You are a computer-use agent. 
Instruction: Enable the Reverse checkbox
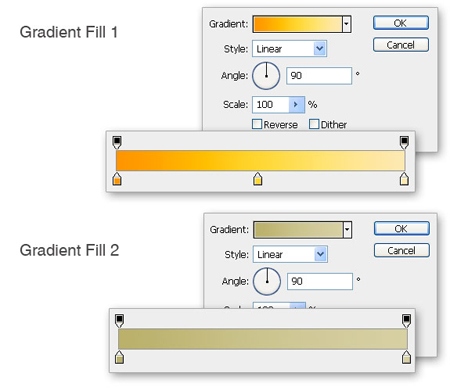257,124
